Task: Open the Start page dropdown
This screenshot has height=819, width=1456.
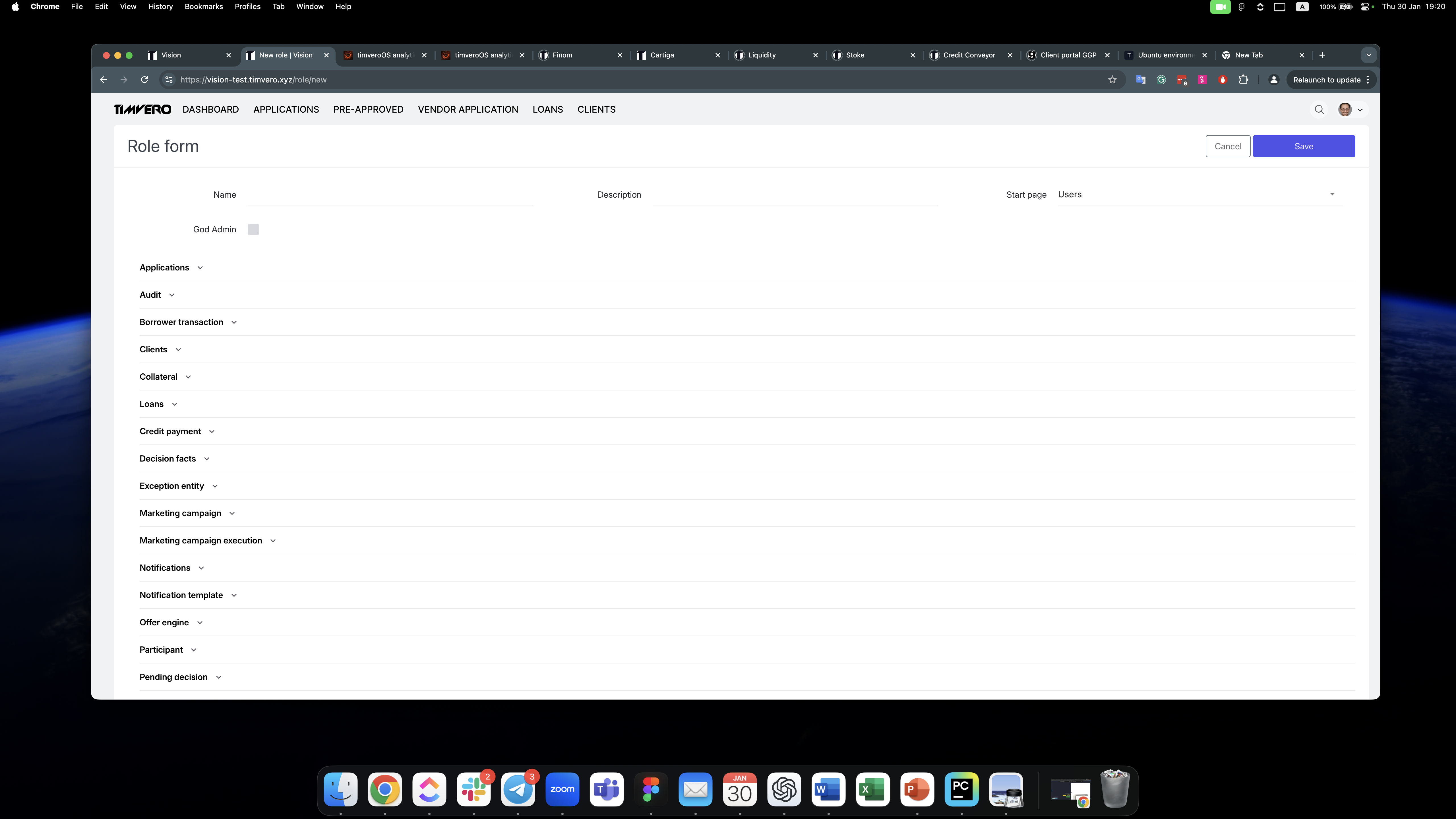Action: tap(1199, 195)
